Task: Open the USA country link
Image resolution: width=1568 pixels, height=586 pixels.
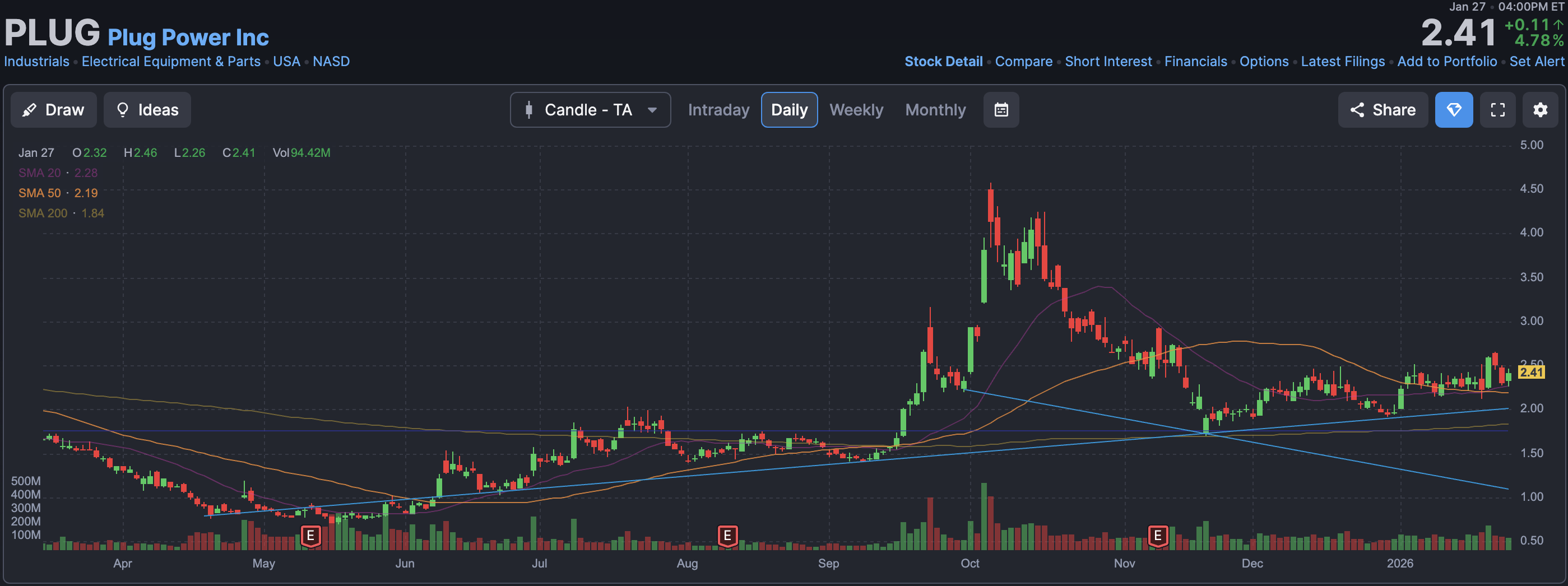Action: 287,62
